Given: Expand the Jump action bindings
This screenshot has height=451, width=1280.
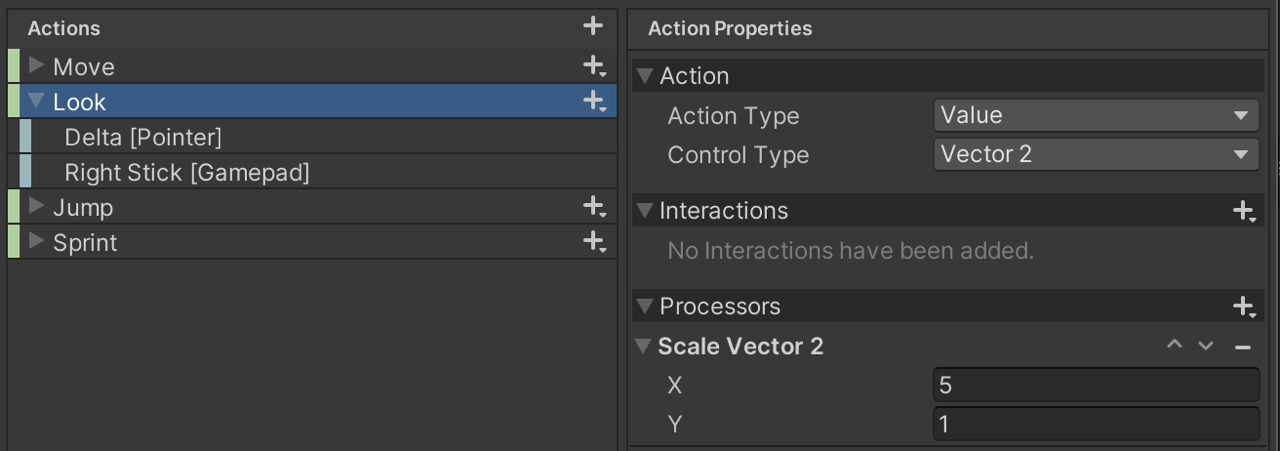Looking at the screenshot, I should click(37, 207).
